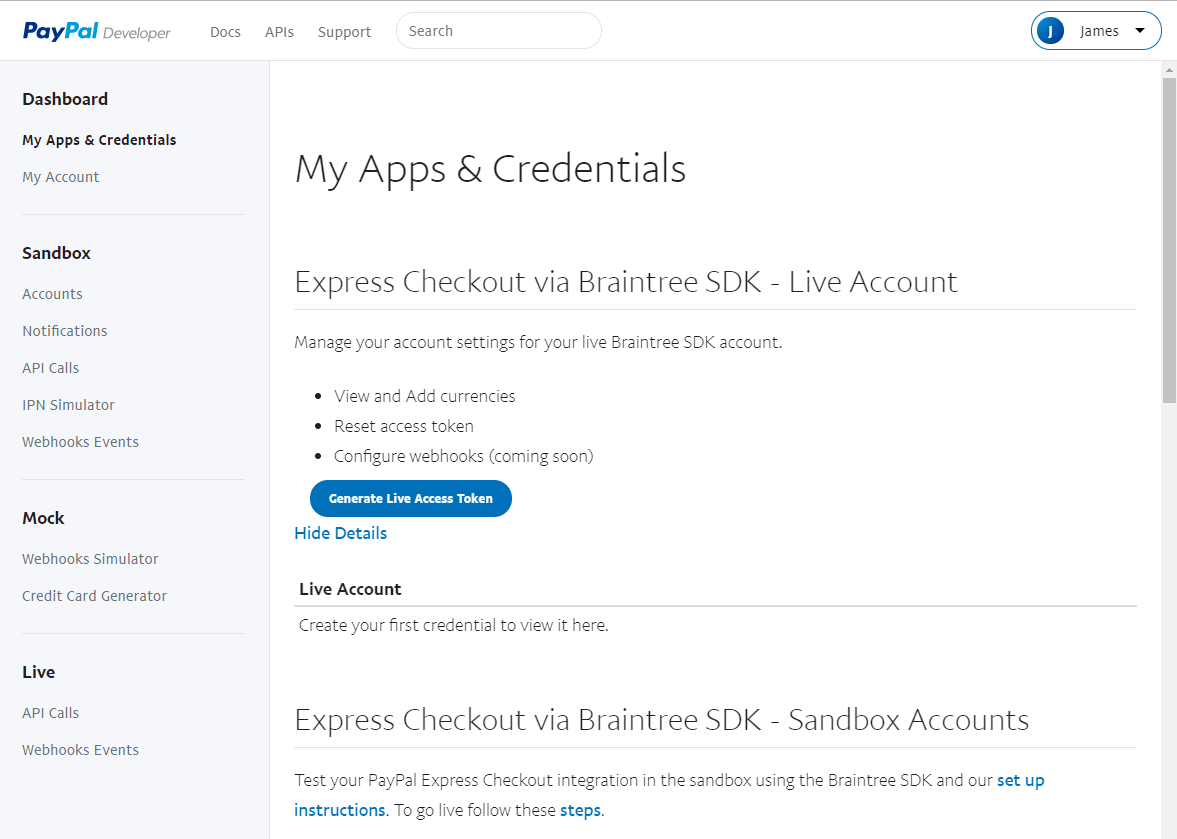Open Sandbox Notifications
This screenshot has height=839, width=1177.
tap(65, 331)
